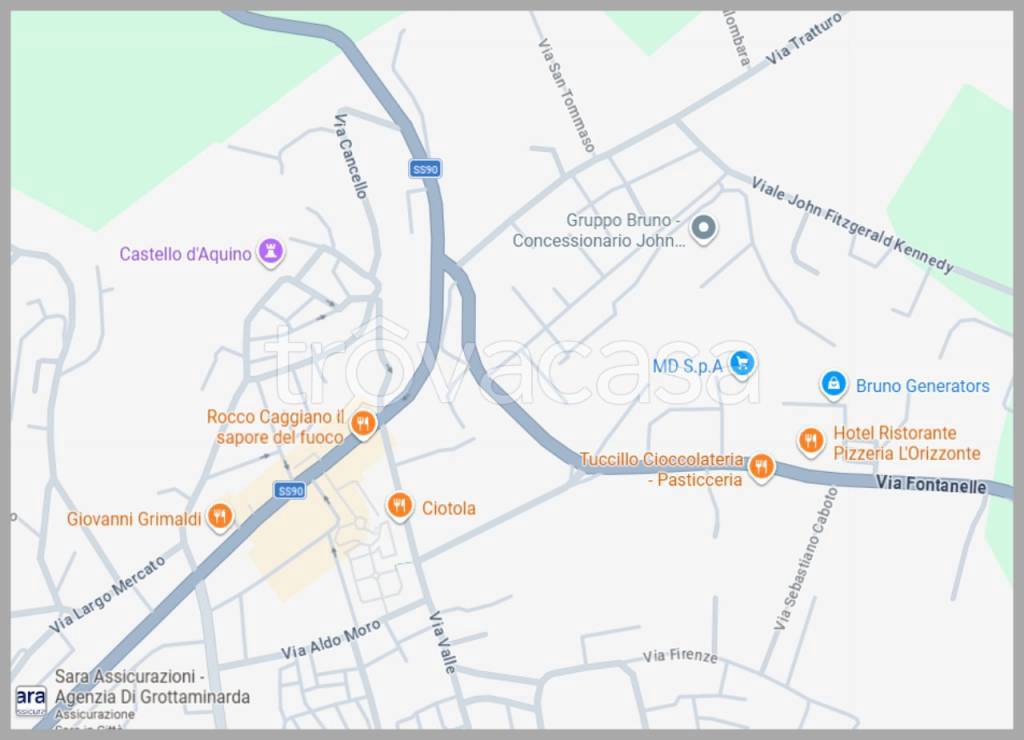Click the MD S.p.A shopping cart marker

pos(741,363)
